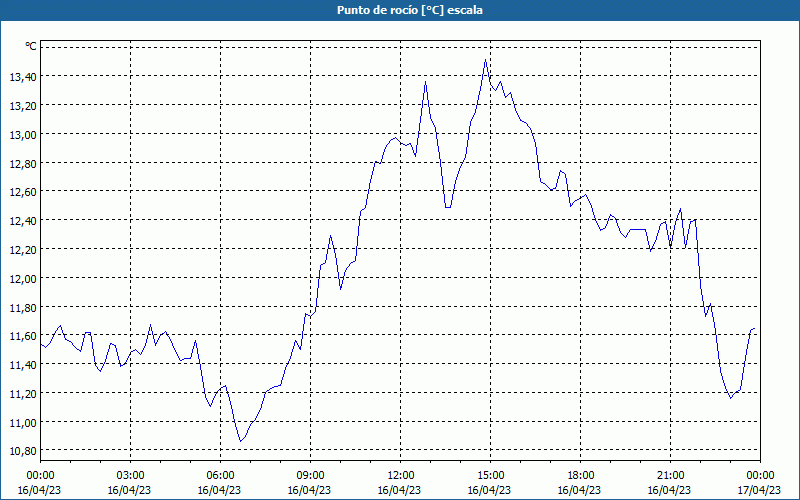Click the 00:00 time label above 16/04/23

click(40, 476)
